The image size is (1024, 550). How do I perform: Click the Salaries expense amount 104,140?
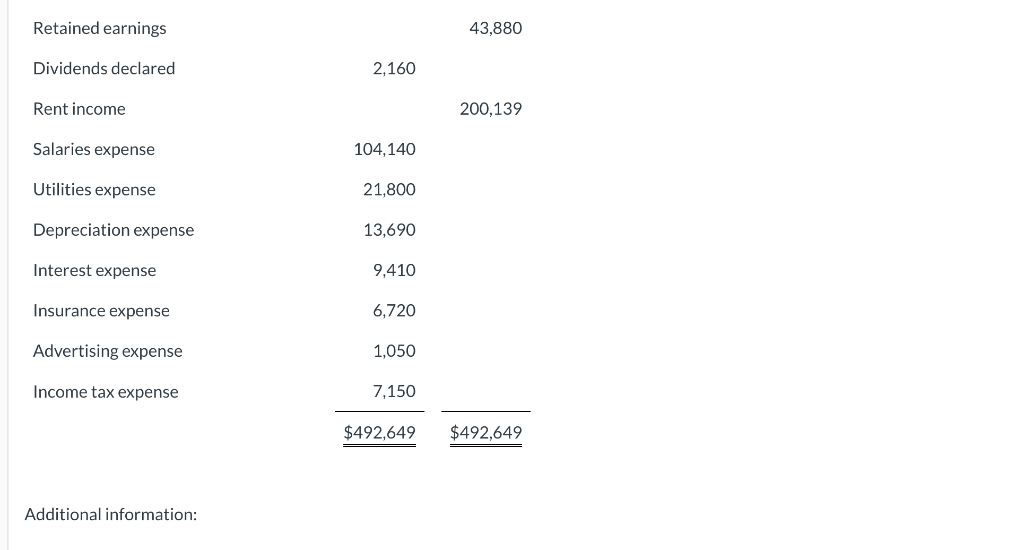click(385, 150)
